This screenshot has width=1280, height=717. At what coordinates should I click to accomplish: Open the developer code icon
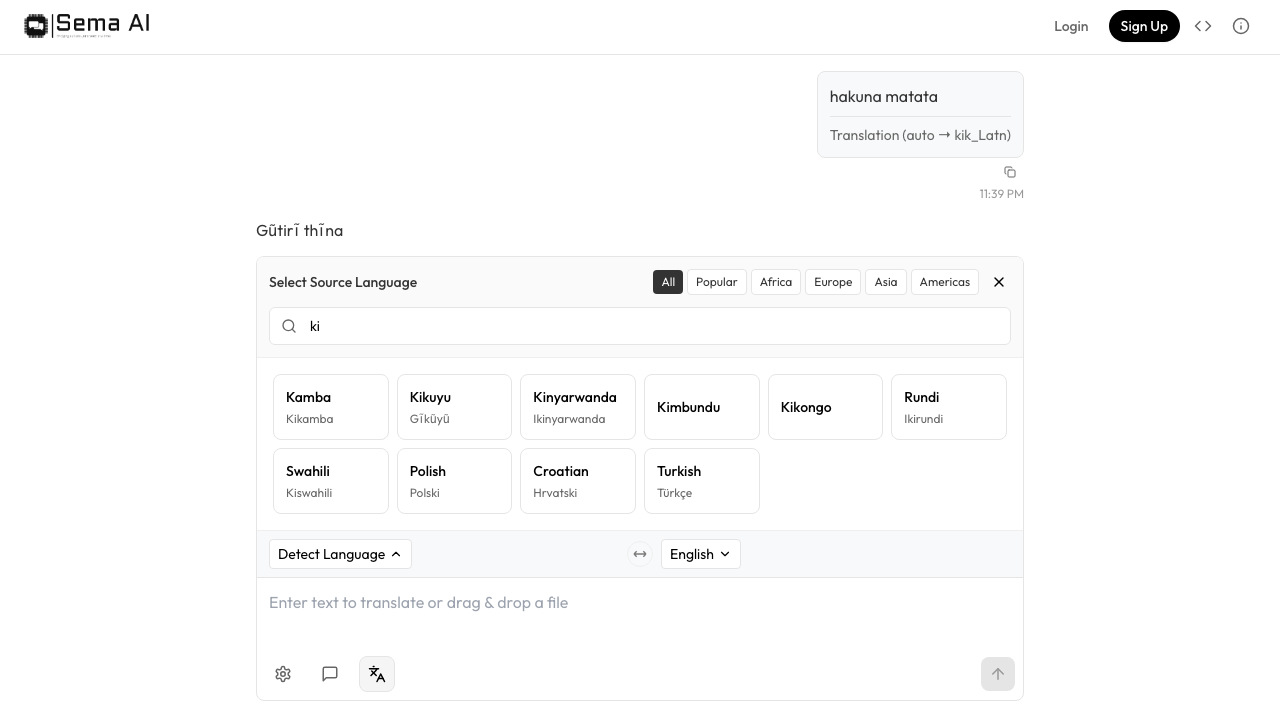click(1203, 26)
